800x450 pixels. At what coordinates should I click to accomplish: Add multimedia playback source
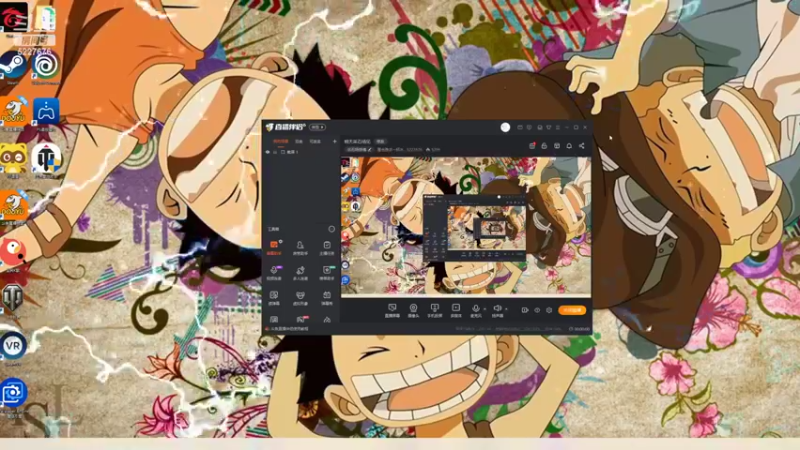pyautogui.click(x=456, y=311)
